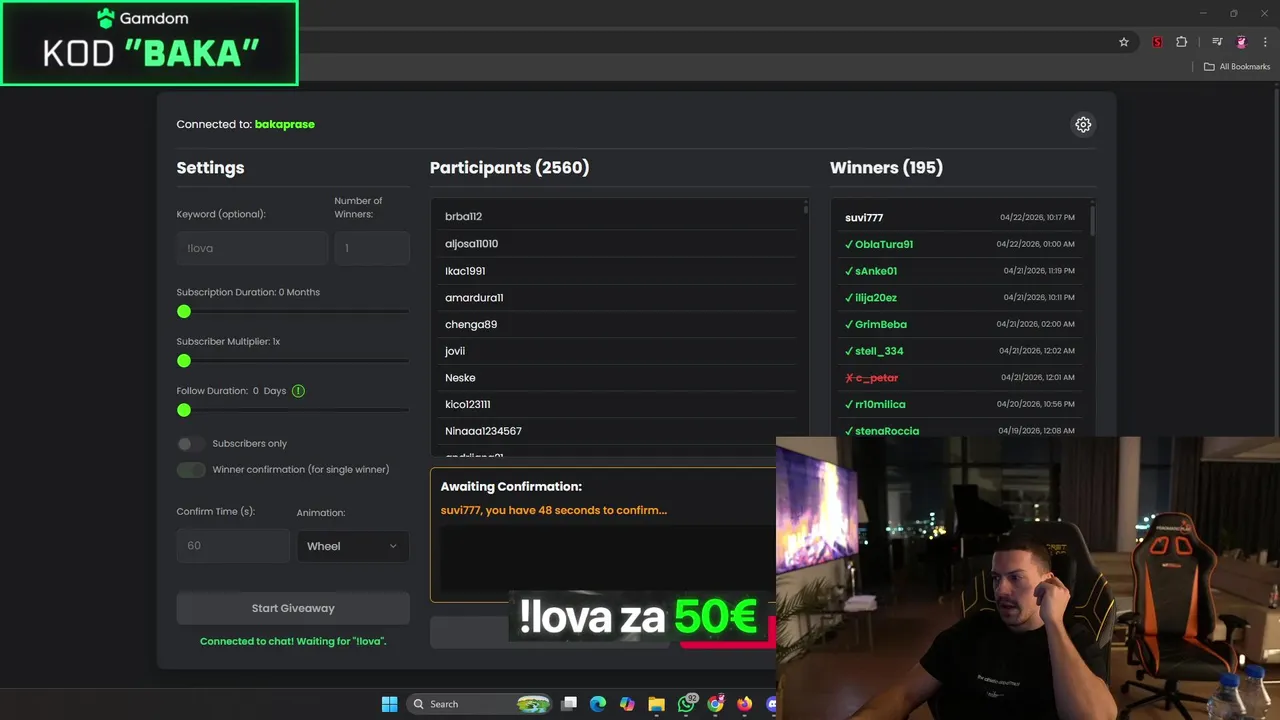Click the Confirm Time seconds field

tap(233, 546)
